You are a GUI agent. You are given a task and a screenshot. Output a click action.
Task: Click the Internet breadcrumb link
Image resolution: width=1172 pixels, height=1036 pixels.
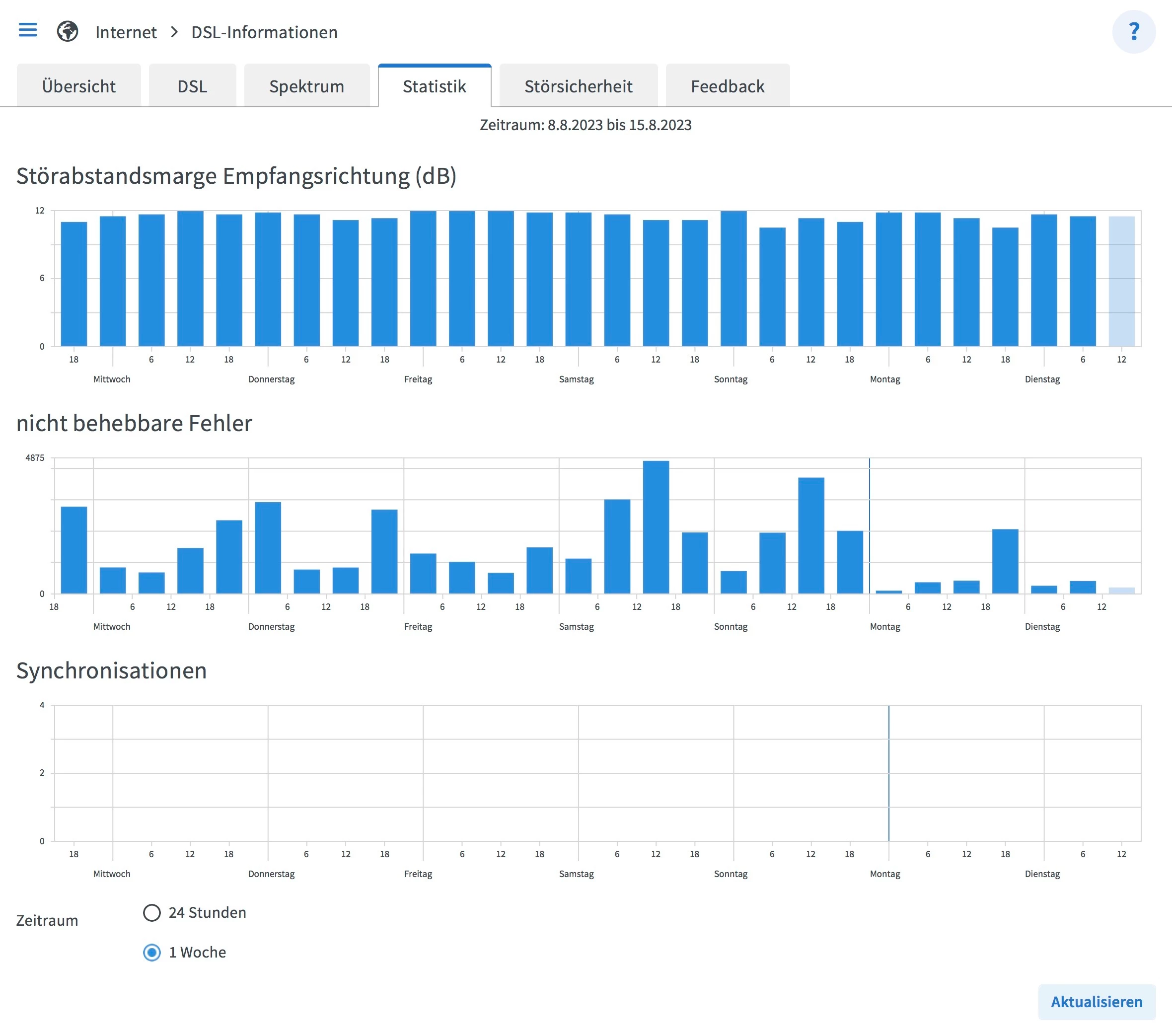pos(126,32)
